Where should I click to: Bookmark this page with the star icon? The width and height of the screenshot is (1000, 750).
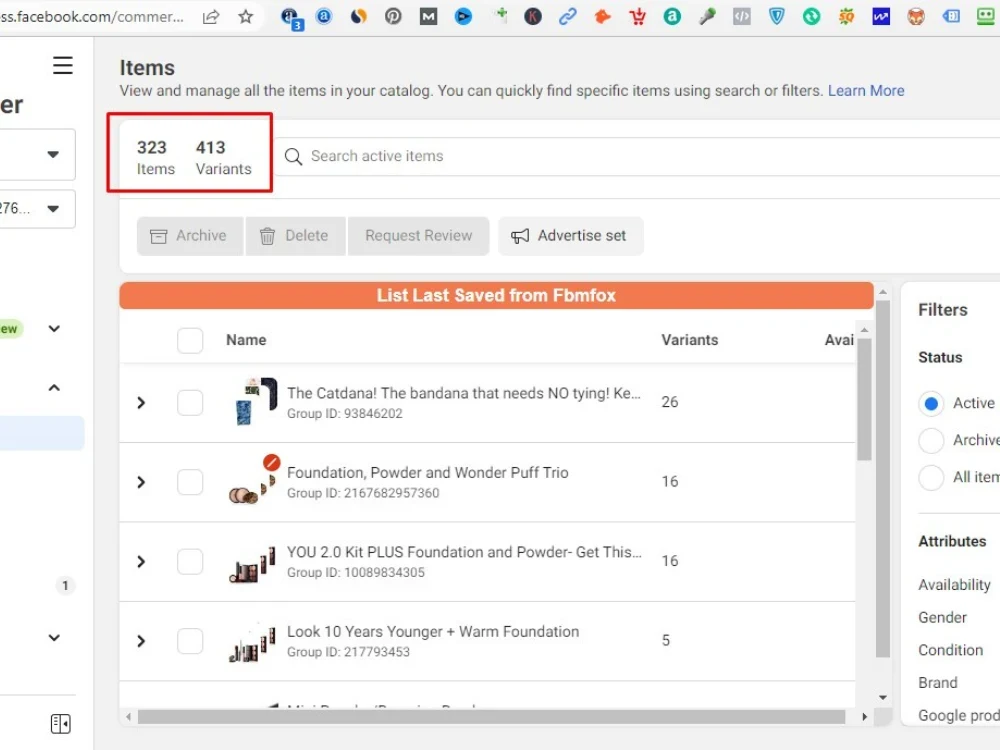(246, 17)
